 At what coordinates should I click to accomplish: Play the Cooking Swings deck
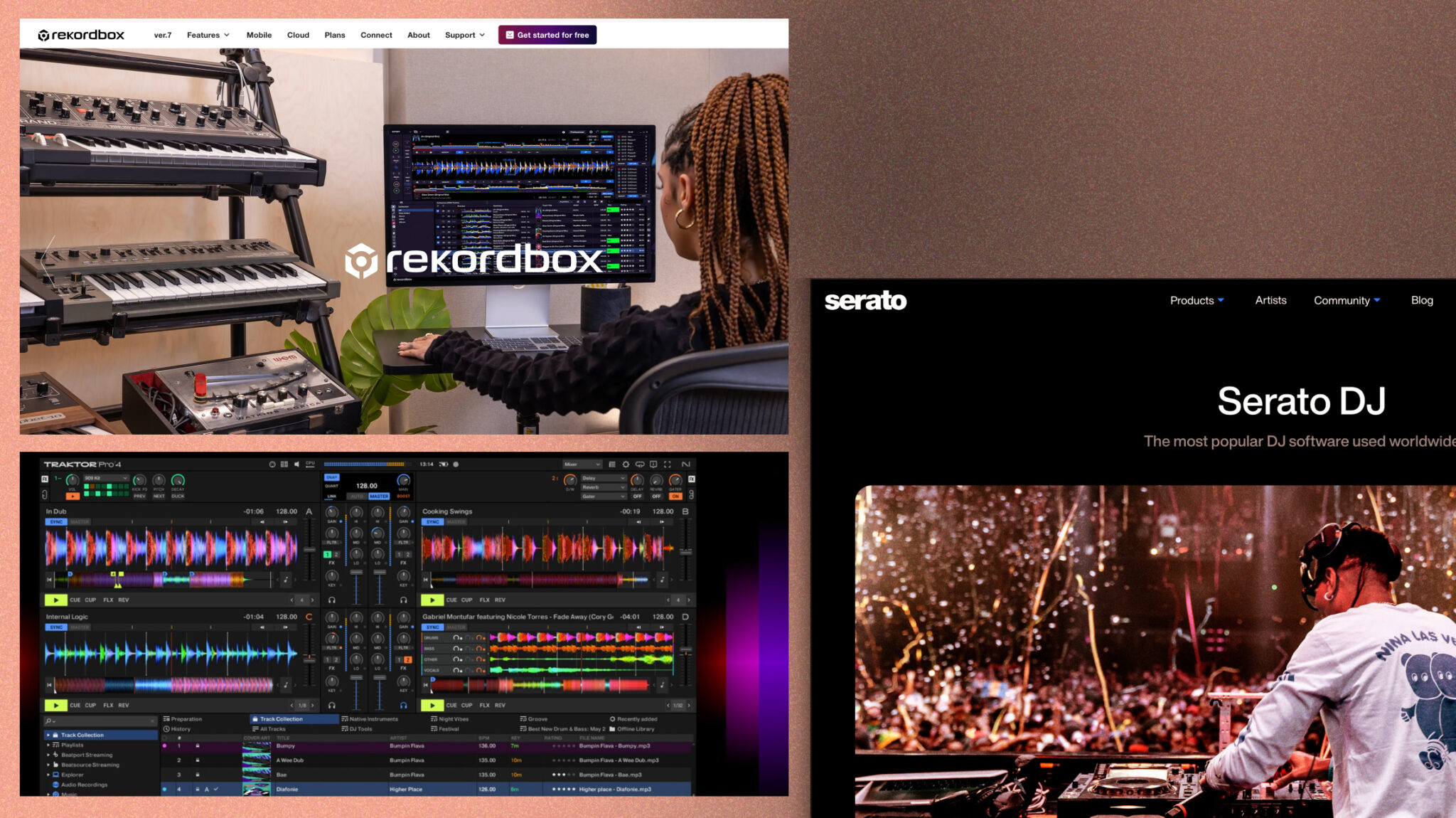point(432,600)
